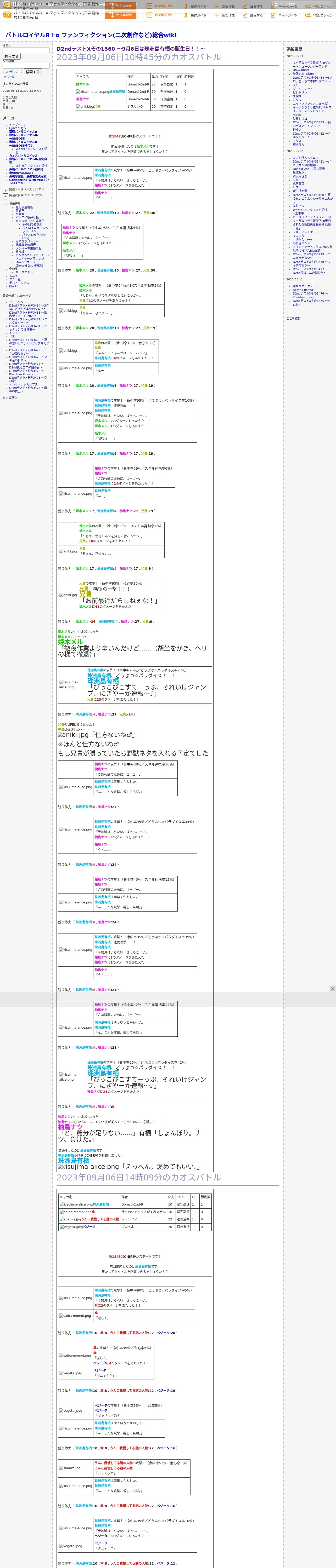The width and height of the screenshot is (336, 1568).
Task: Open 「LUNE」.exe link
Action: click(x=303, y=239)
